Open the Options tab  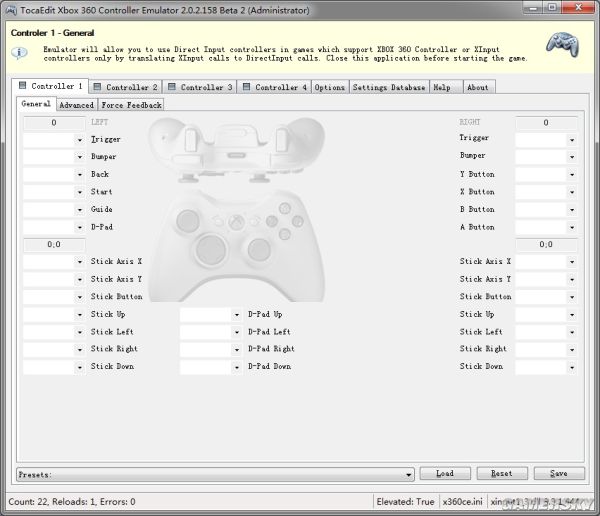pyautogui.click(x=330, y=87)
